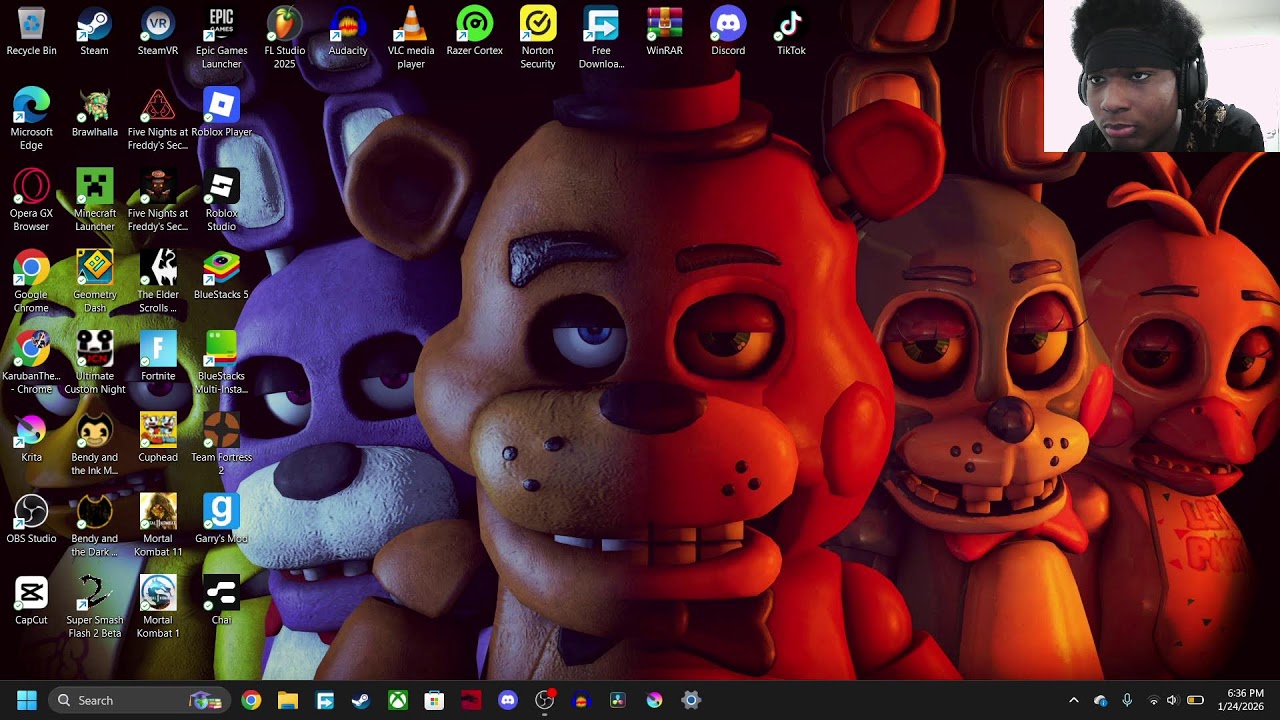
Task: Click the taskbar Search box
Action: click(140, 700)
